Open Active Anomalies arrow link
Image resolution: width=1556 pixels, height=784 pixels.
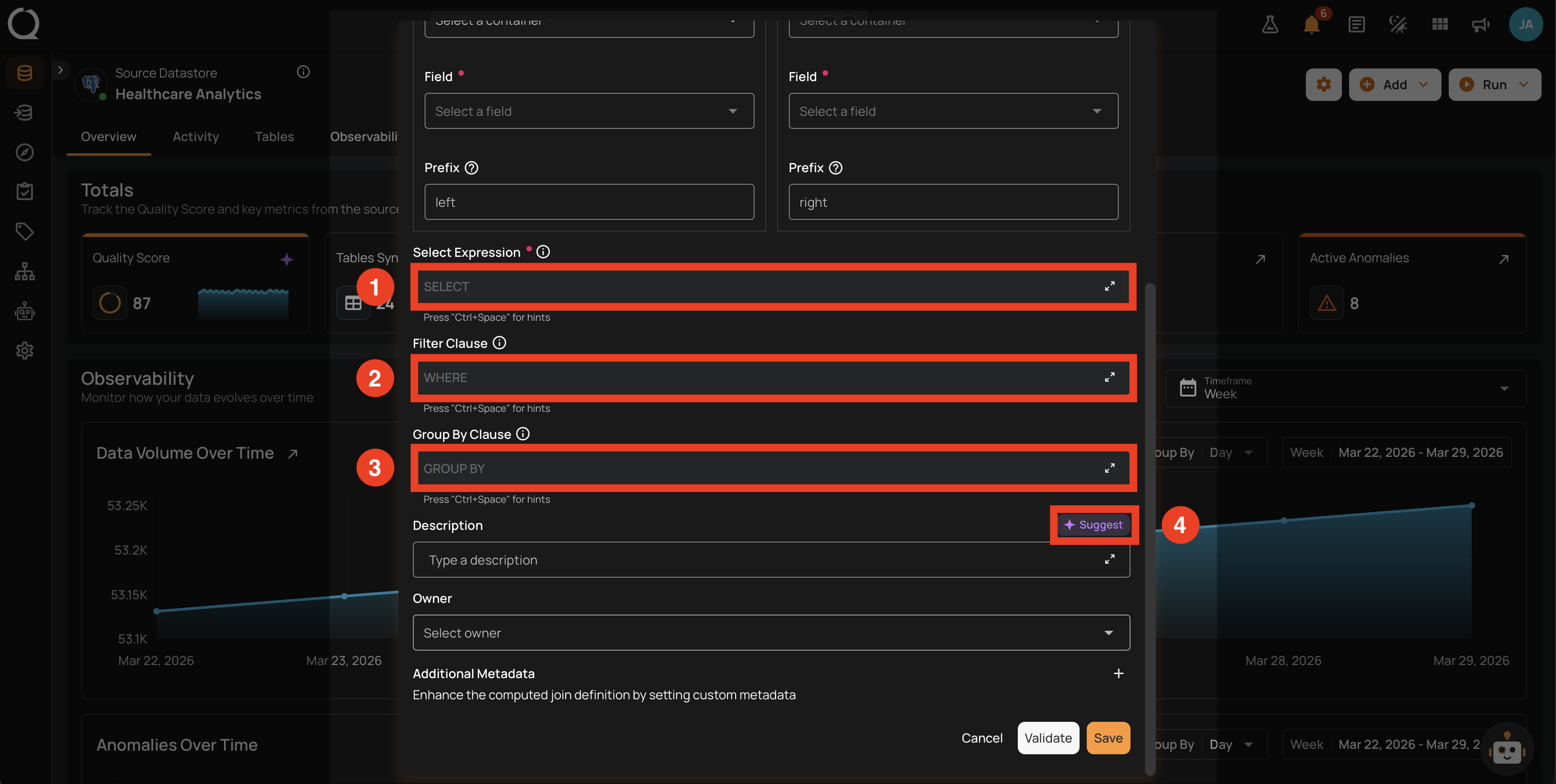coord(1504,259)
